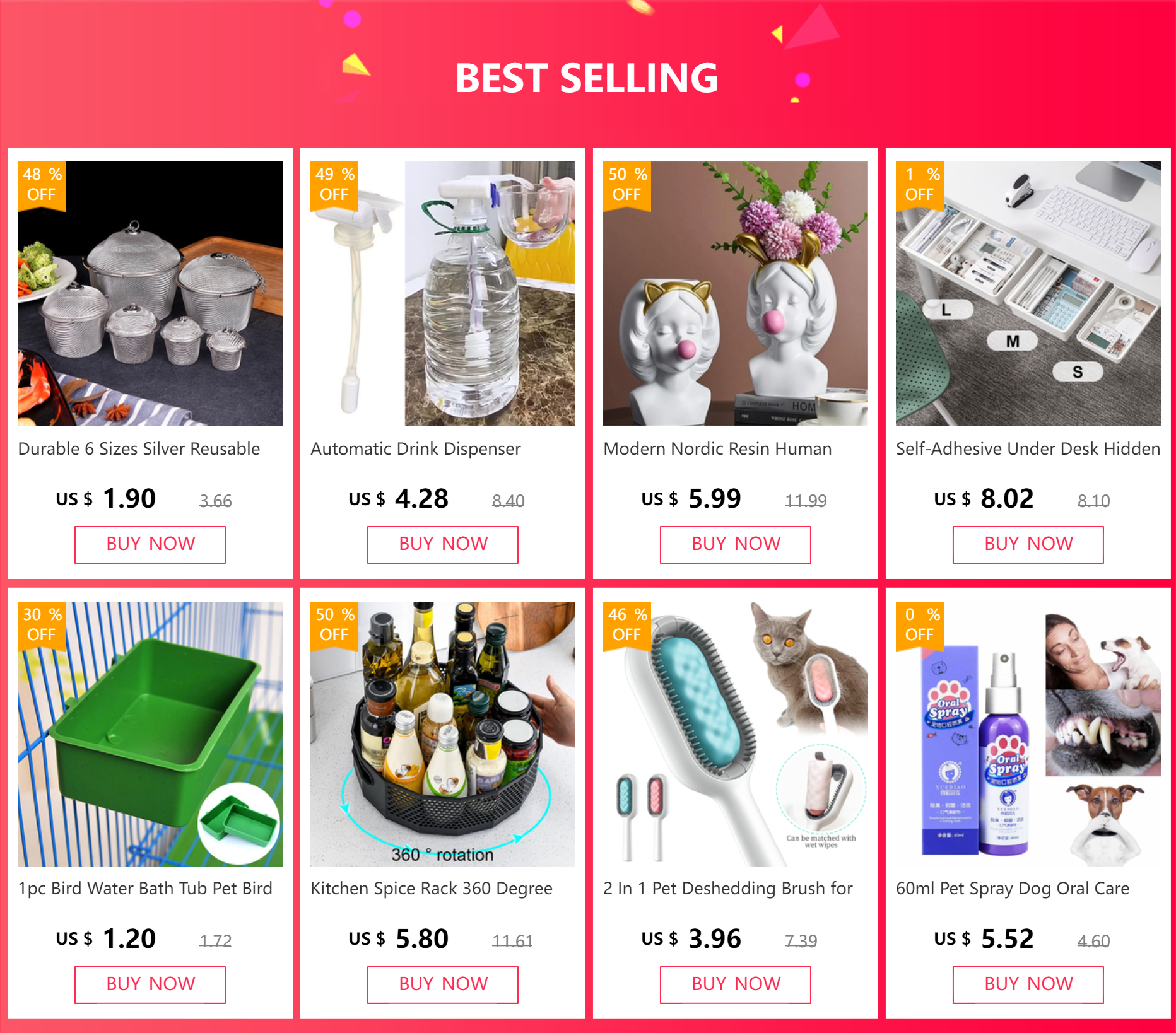Screen dimensions: 1176x1033
Task: Click BUY NOW for Self-Adhesive Under Desk Hidden
Action: coord(1028,544)
